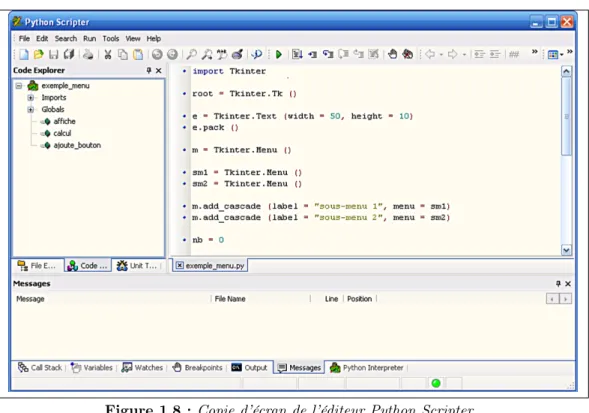Click the Find in Files icon
The height and width of the screenshot is (413, 589).
pos(237,54)
